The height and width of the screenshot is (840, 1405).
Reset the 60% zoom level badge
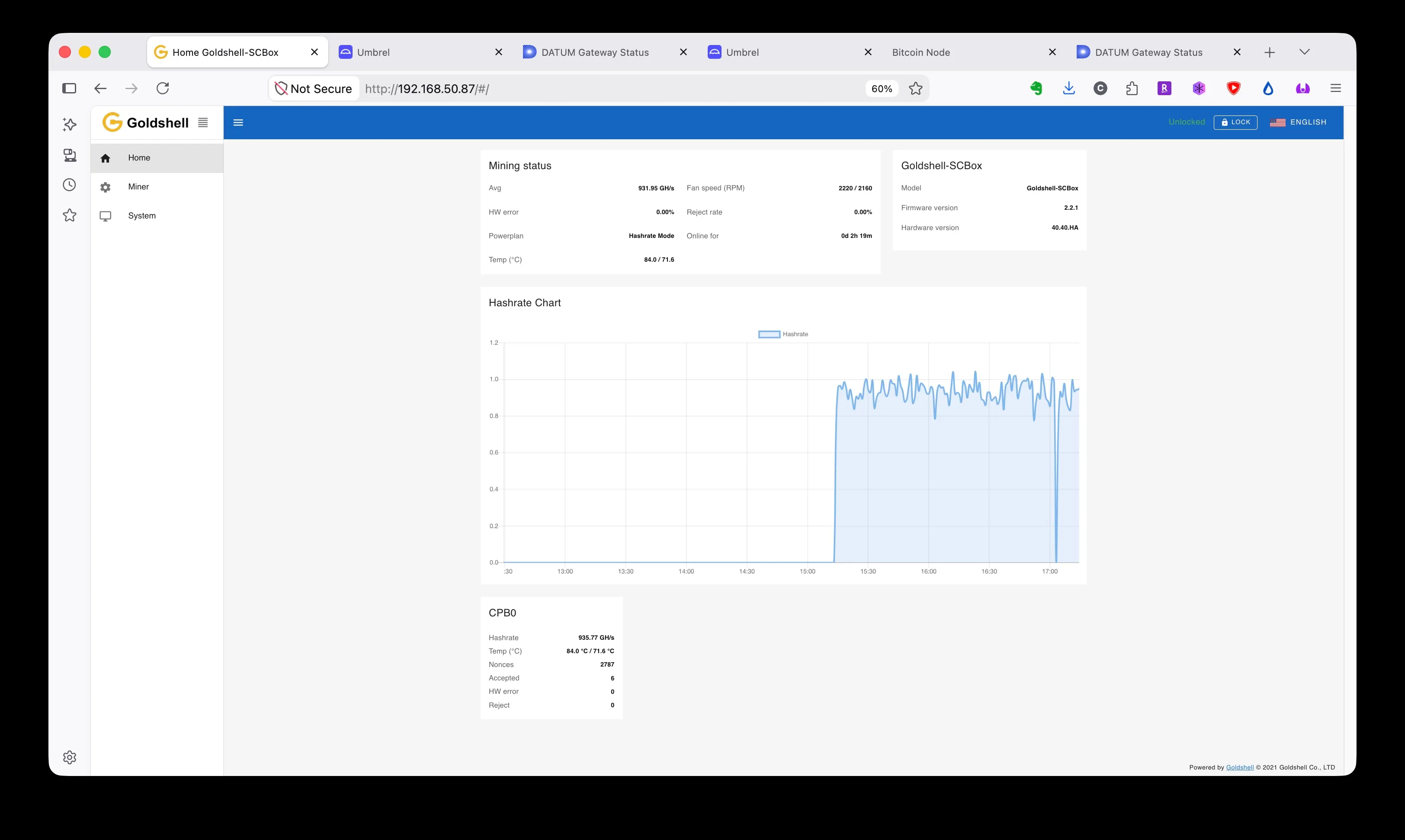[x=882, y=88]
